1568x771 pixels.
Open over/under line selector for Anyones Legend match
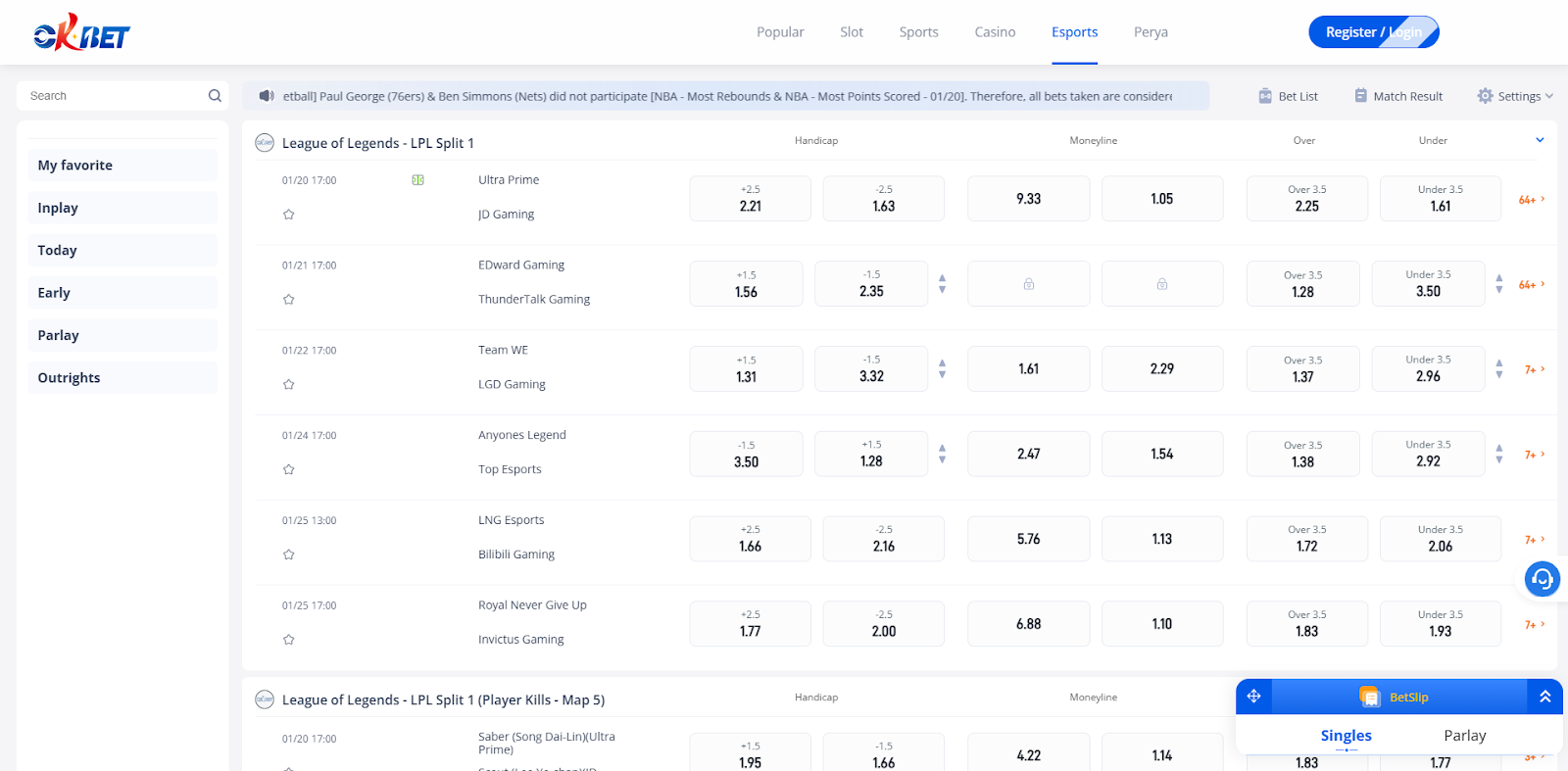pyautogui.click(x=1498, y=454)
